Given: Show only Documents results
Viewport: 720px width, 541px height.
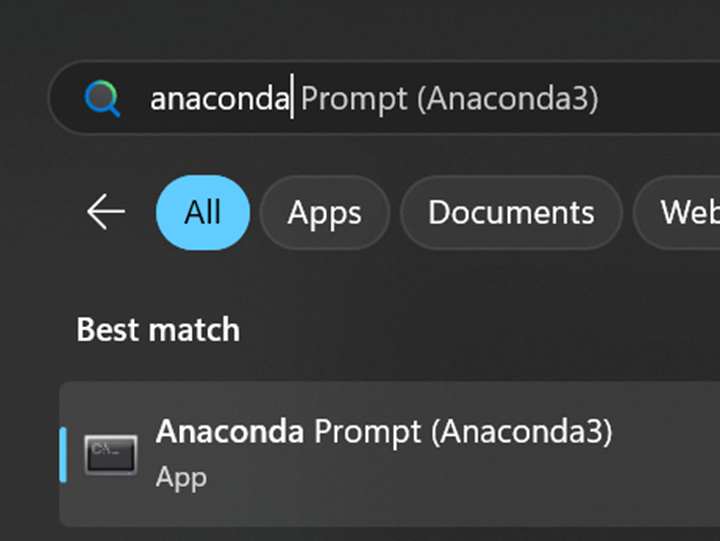Looking at the screenshot, I should [x=511, y=213].
